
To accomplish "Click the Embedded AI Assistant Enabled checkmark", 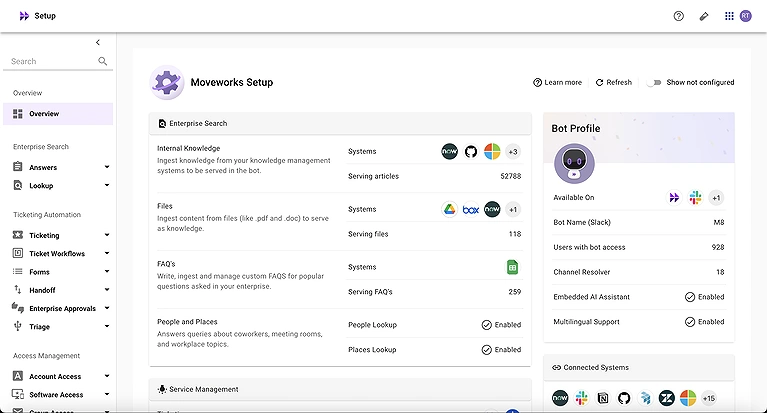I will click(x=690, y=297).
